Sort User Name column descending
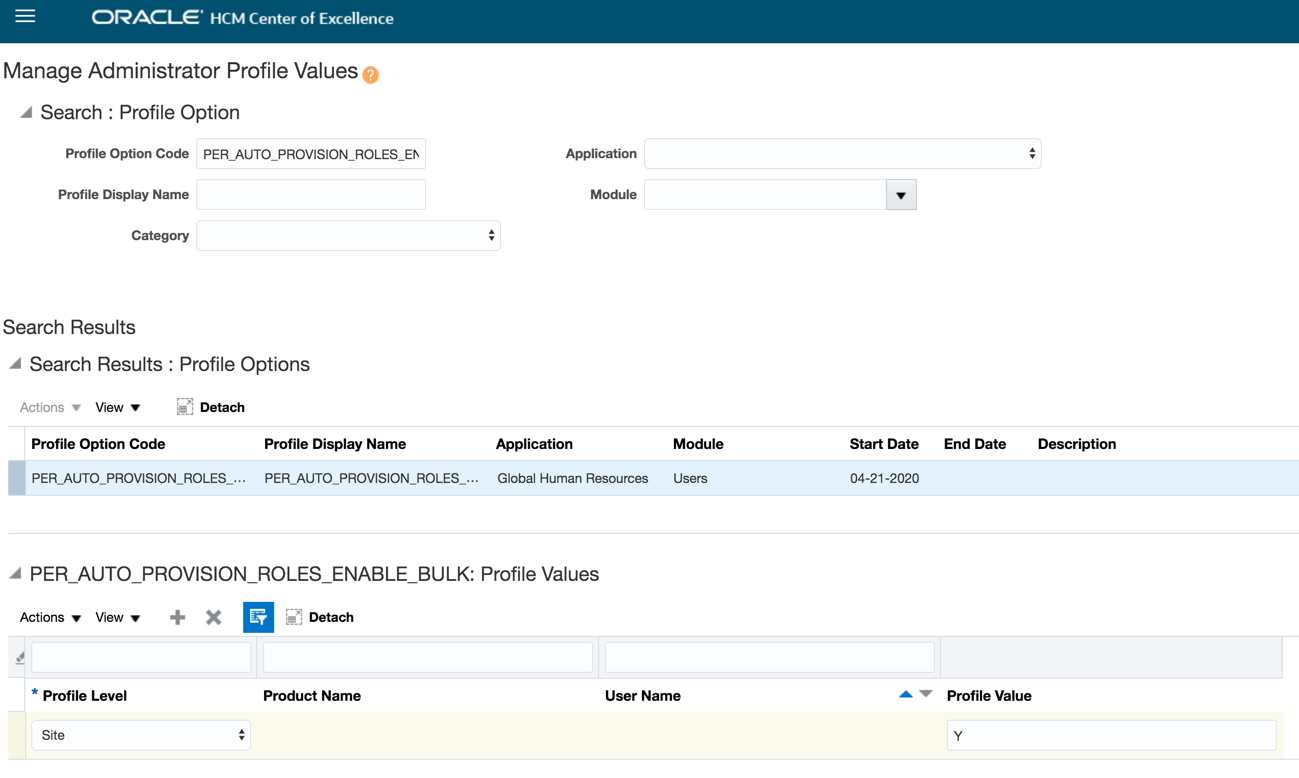The height and width of the screenshot is (778, 1299). click(x=926, y=694)
